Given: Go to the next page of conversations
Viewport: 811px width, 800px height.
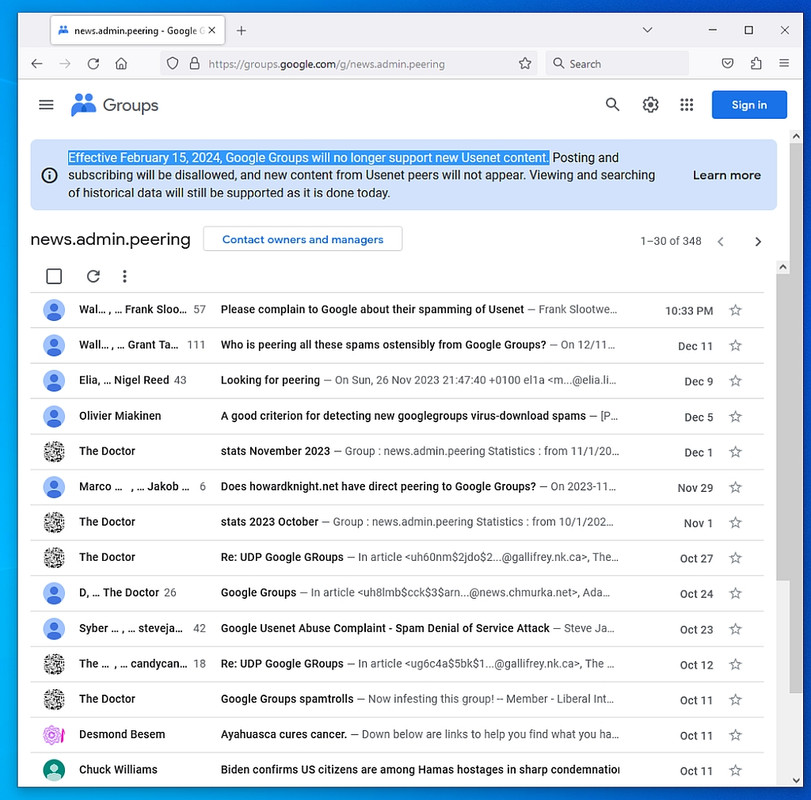Looking at the screenshot, I should point(758,241).
